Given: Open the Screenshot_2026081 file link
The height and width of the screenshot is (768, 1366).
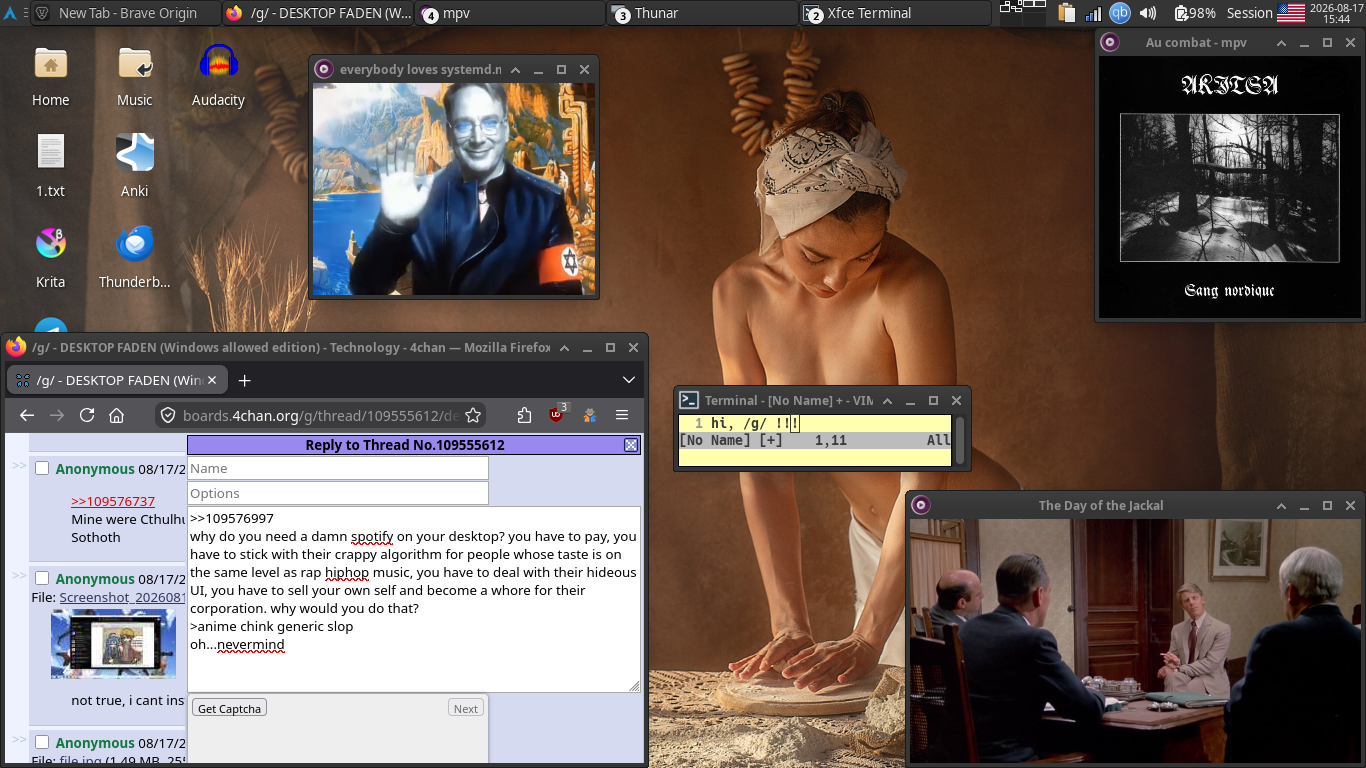Looking at the screenshot, I should pyautogui.click(x=121, y=597).
